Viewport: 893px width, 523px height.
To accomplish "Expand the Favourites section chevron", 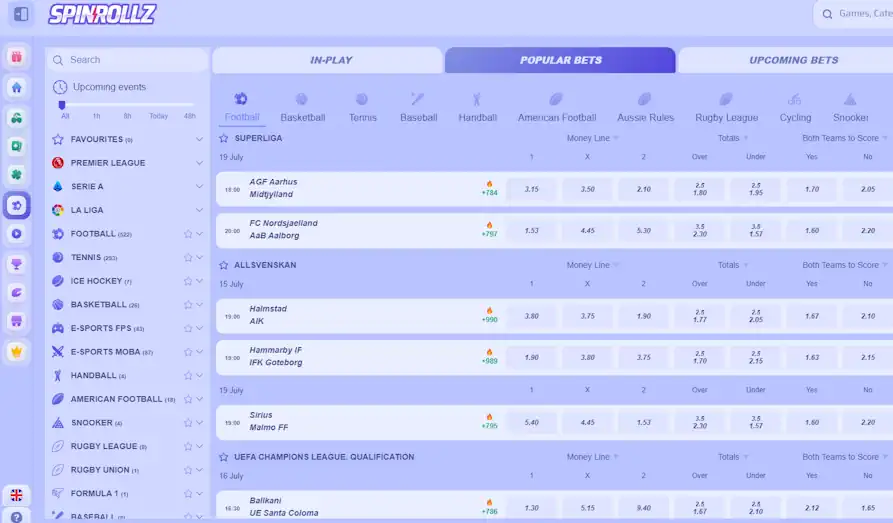I will coord(199,139).
